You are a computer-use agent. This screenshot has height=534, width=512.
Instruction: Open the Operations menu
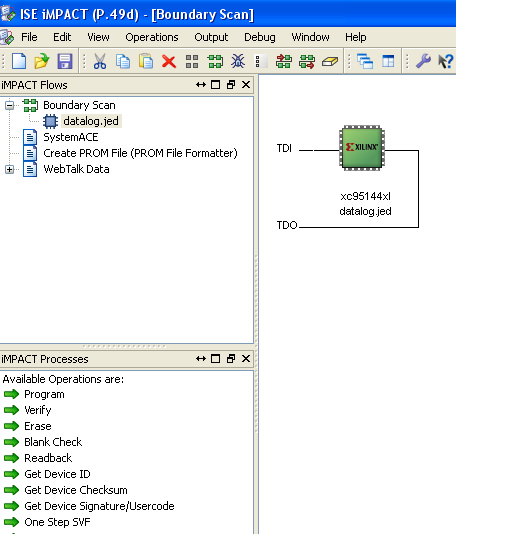(152, 37)
